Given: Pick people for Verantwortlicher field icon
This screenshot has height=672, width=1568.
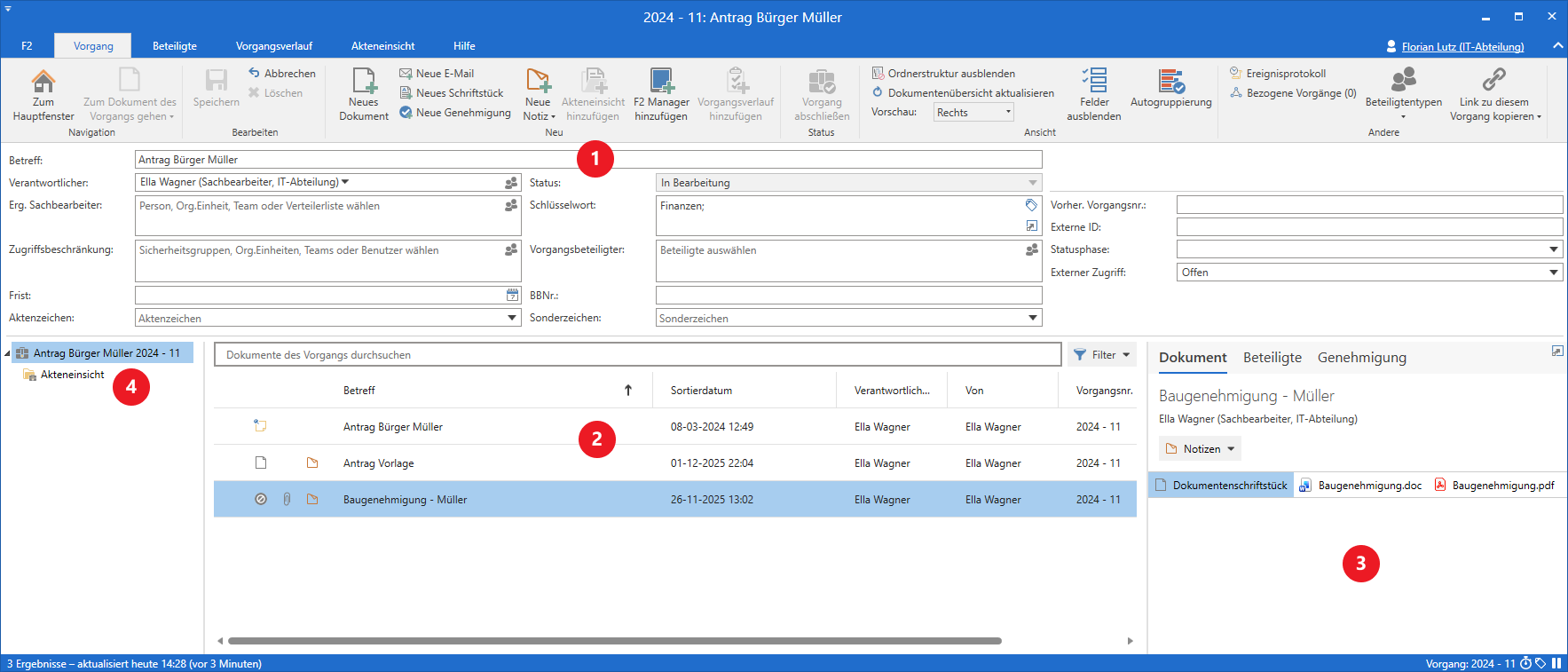Looking at the screenshot, I should pyautogui.click(x=511, y=183).
